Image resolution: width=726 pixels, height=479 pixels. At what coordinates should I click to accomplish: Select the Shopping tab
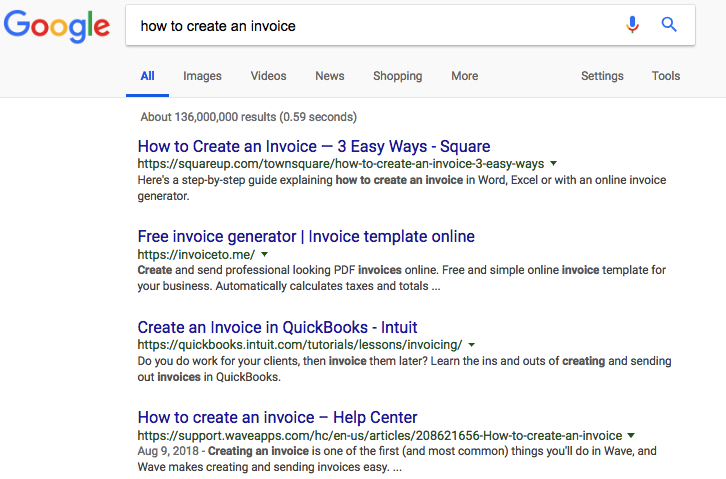click(x=398, y=76)
